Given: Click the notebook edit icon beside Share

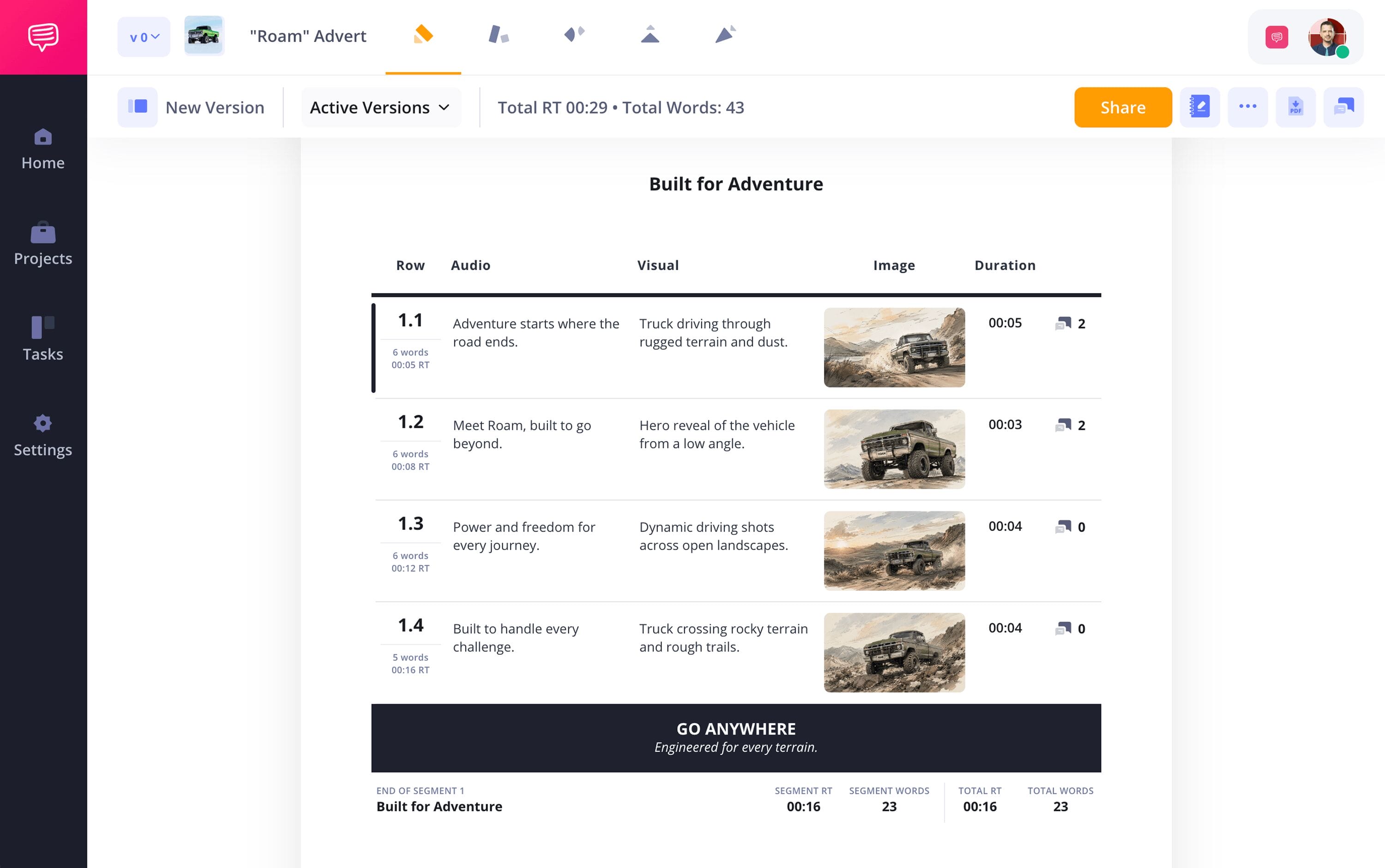Looking at the screenshot, I should (x=1199, y=108).
